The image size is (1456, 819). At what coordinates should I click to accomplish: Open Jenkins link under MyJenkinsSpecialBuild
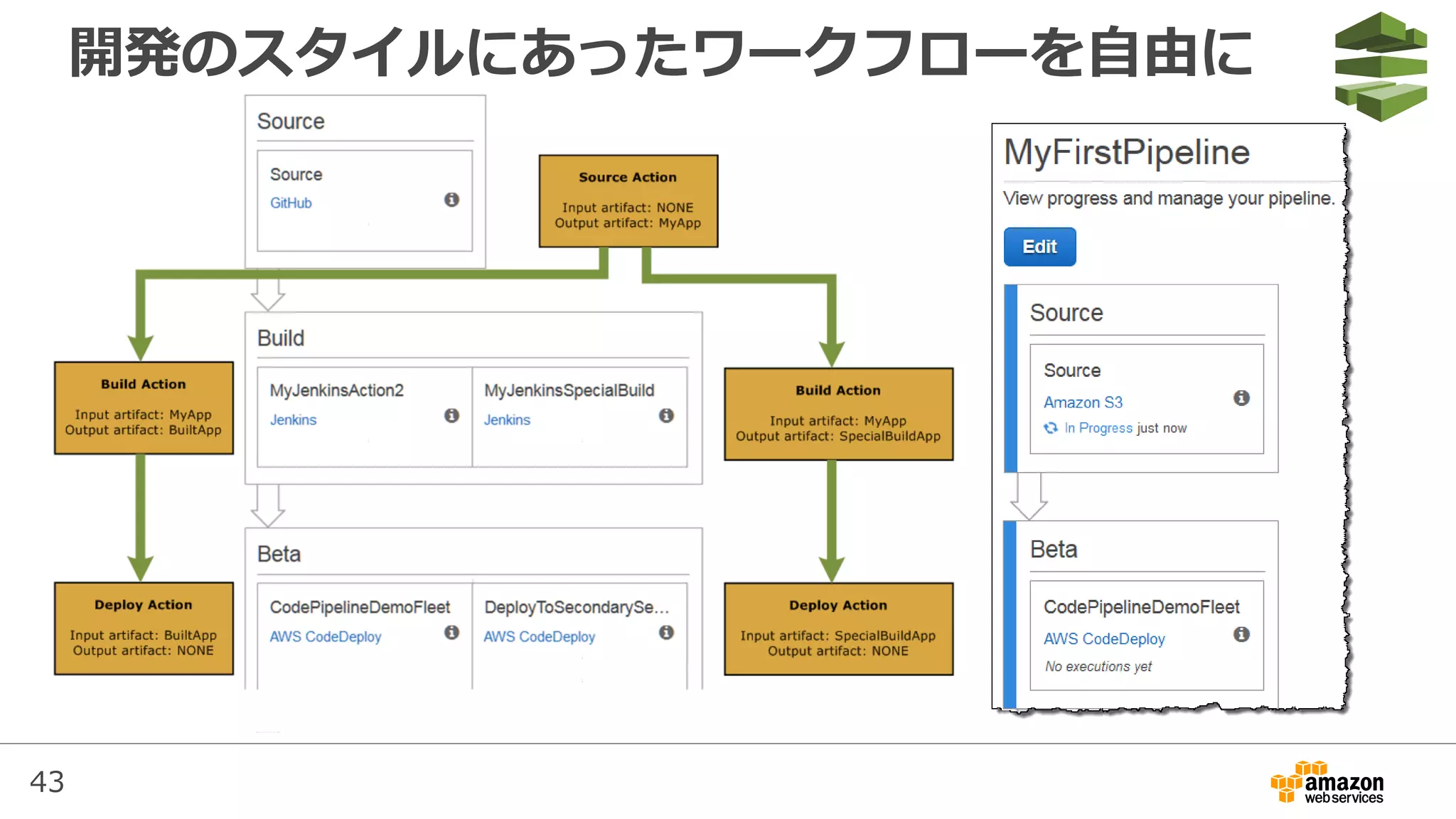[507, 420]
